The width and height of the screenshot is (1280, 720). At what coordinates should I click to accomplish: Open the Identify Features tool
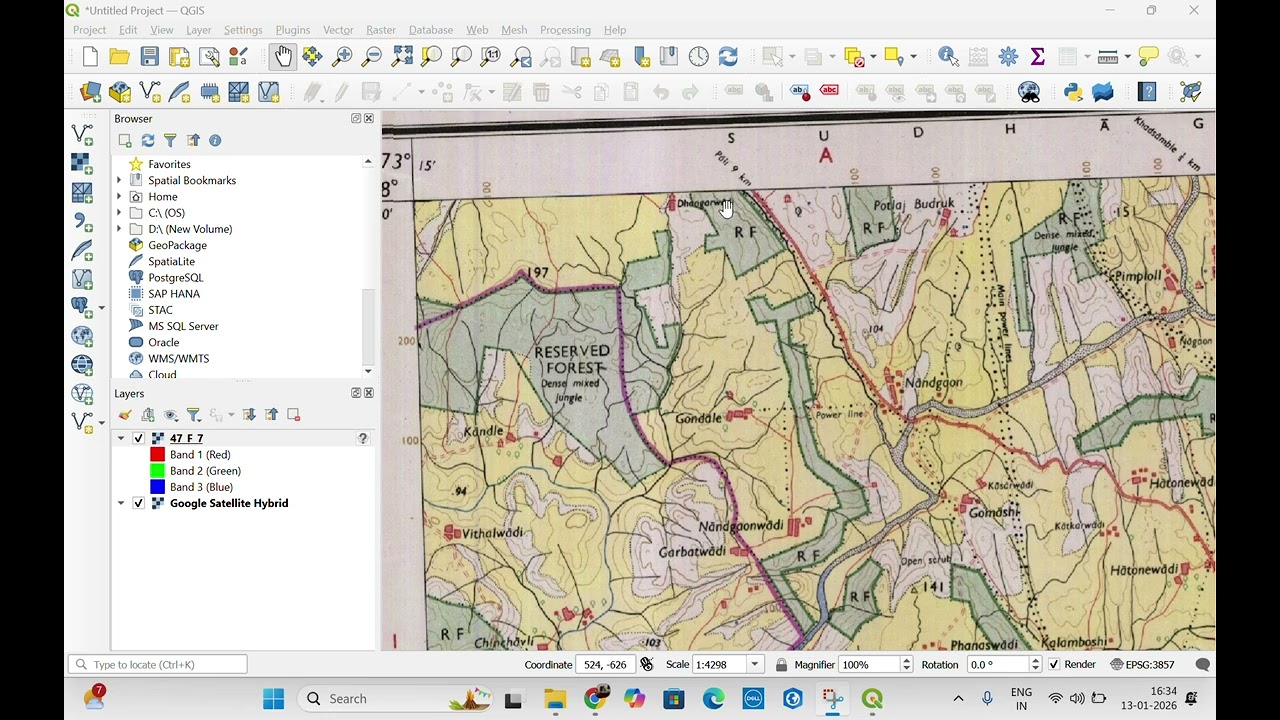pyautogui.click(x=948, y=57)
